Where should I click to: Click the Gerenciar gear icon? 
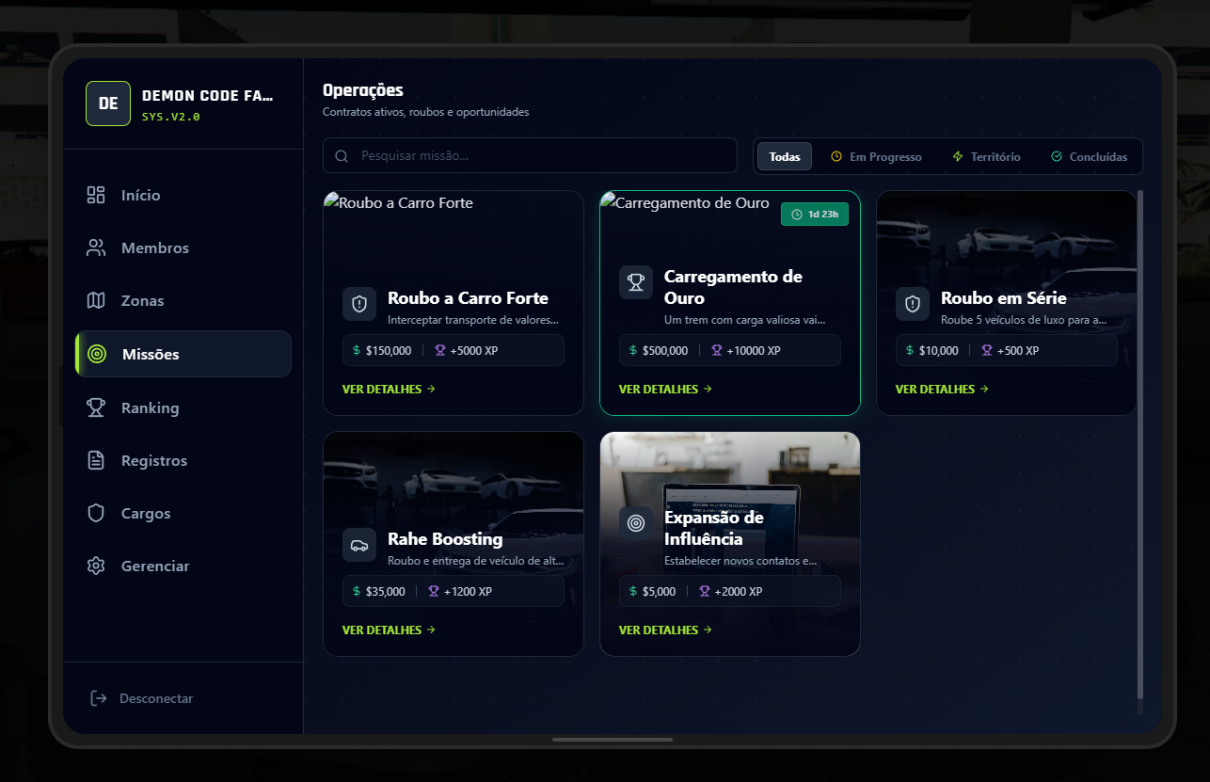pos(96,566)
